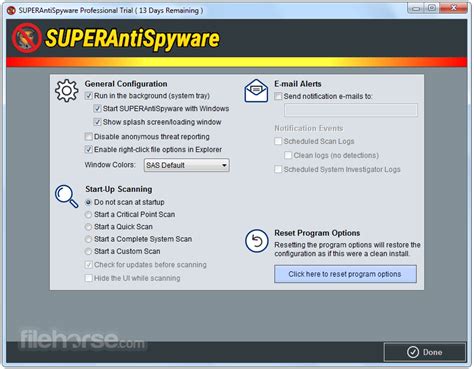Viewport: 474px width, 369px height.
Task: Select Do not scan at startup
Action: (x=88, y=202)
